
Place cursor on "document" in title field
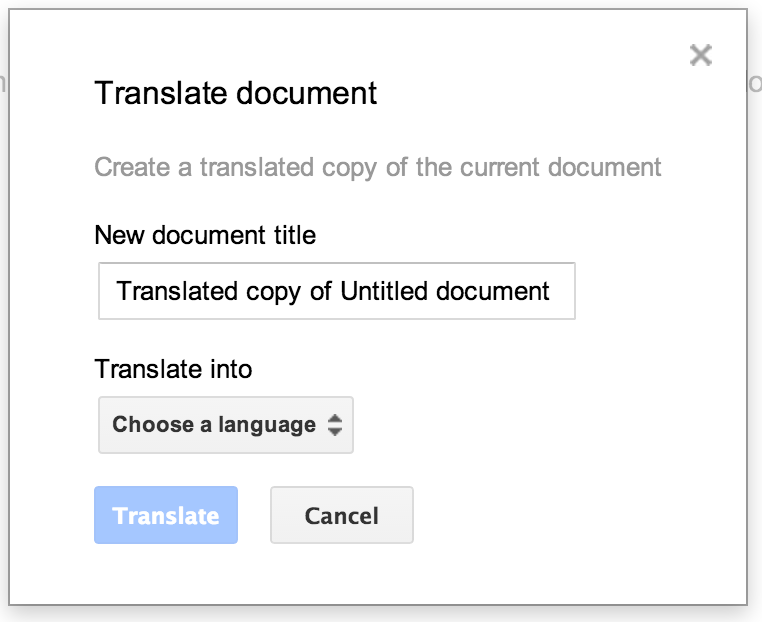pyautogui.click(x=492, y=291)
